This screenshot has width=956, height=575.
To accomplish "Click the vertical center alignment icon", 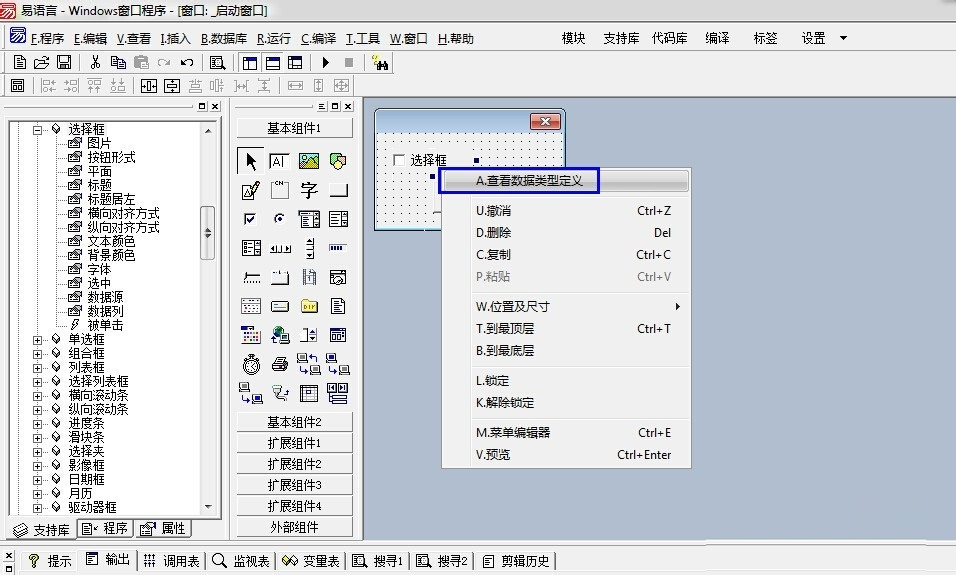I will point(172,86).
